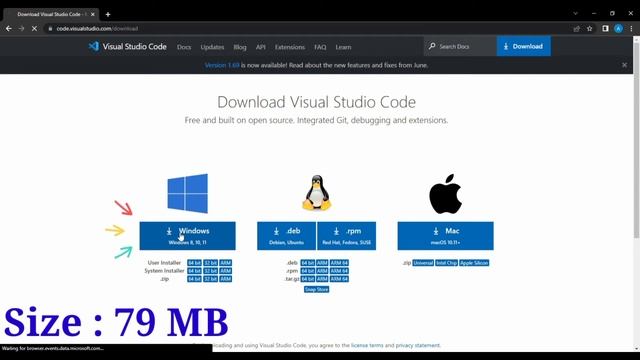Share the page via the share icon
Viewport: 640px width, 360px height.
577,29
